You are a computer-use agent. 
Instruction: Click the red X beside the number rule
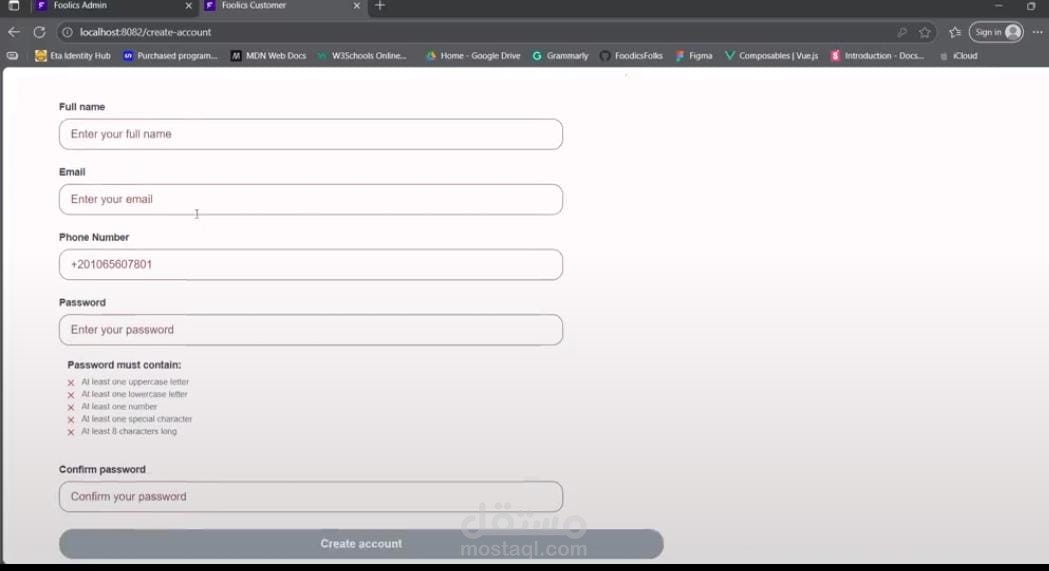pos(71,407)
